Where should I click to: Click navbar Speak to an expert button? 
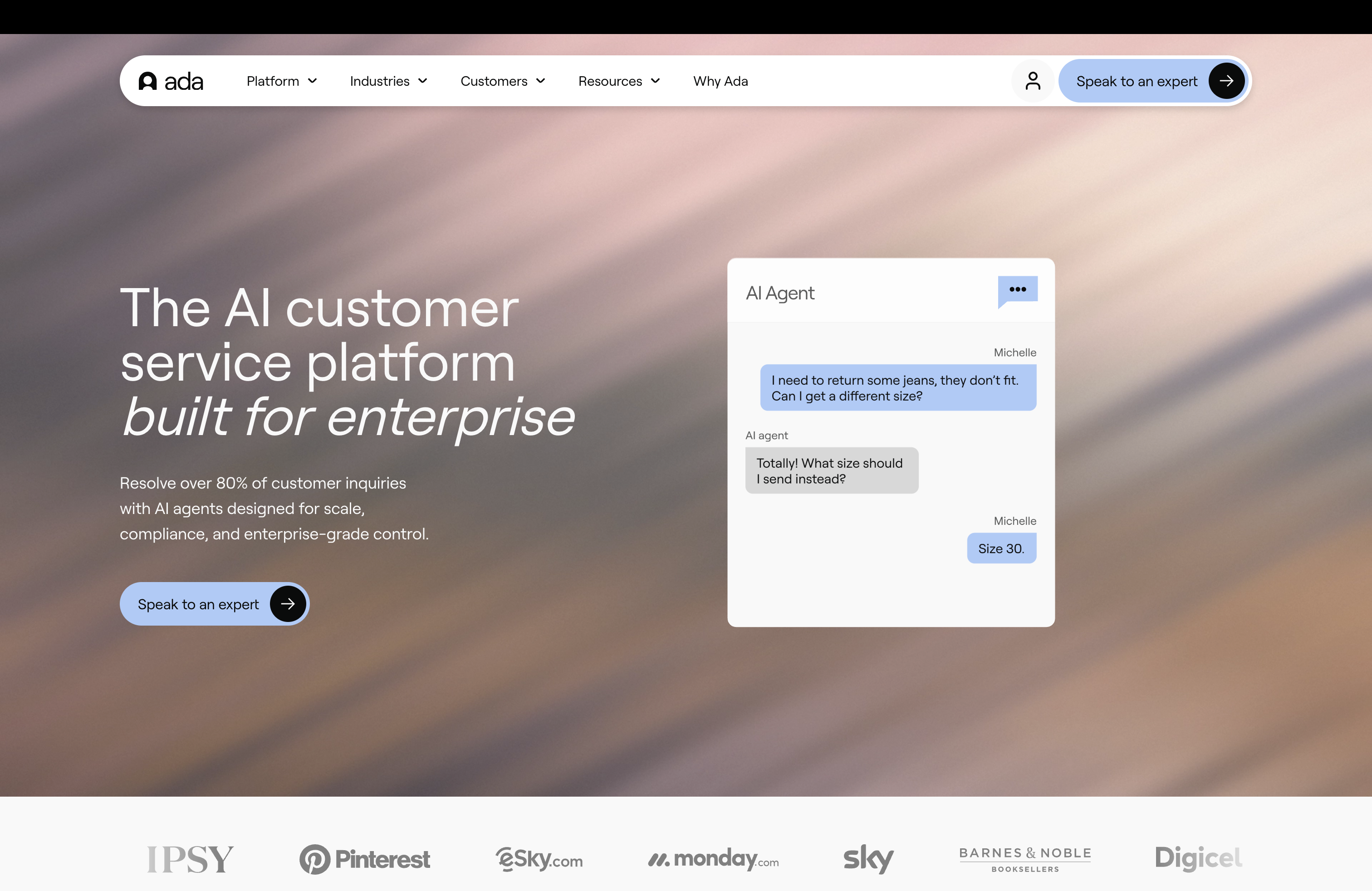1153,81
